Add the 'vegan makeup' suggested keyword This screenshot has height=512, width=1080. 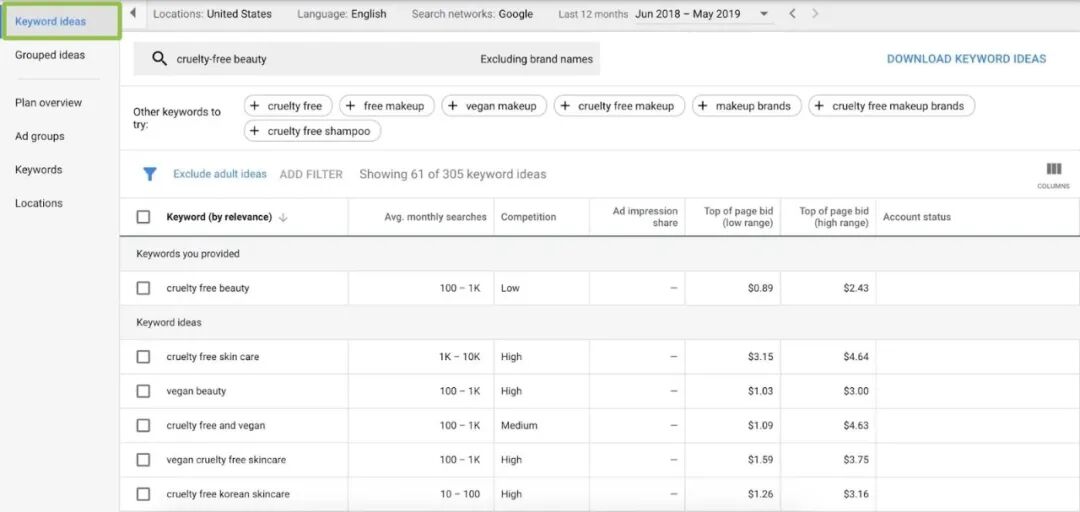[x=494, y=106]
